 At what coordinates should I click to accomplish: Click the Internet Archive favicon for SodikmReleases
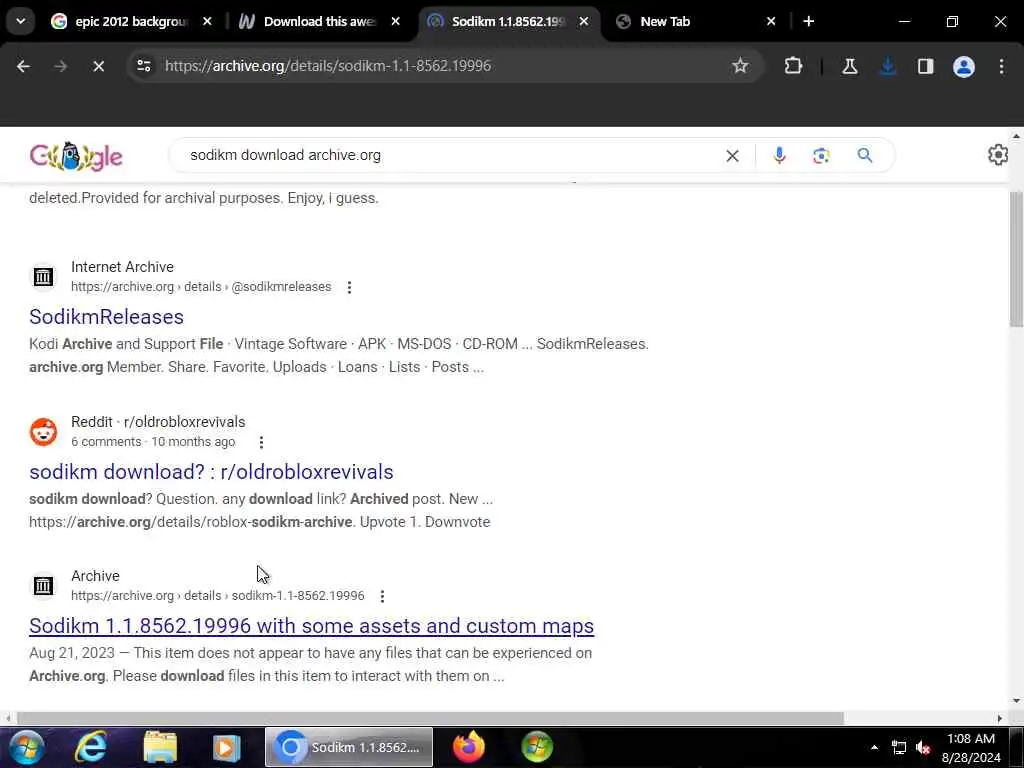tap(43, 277)
